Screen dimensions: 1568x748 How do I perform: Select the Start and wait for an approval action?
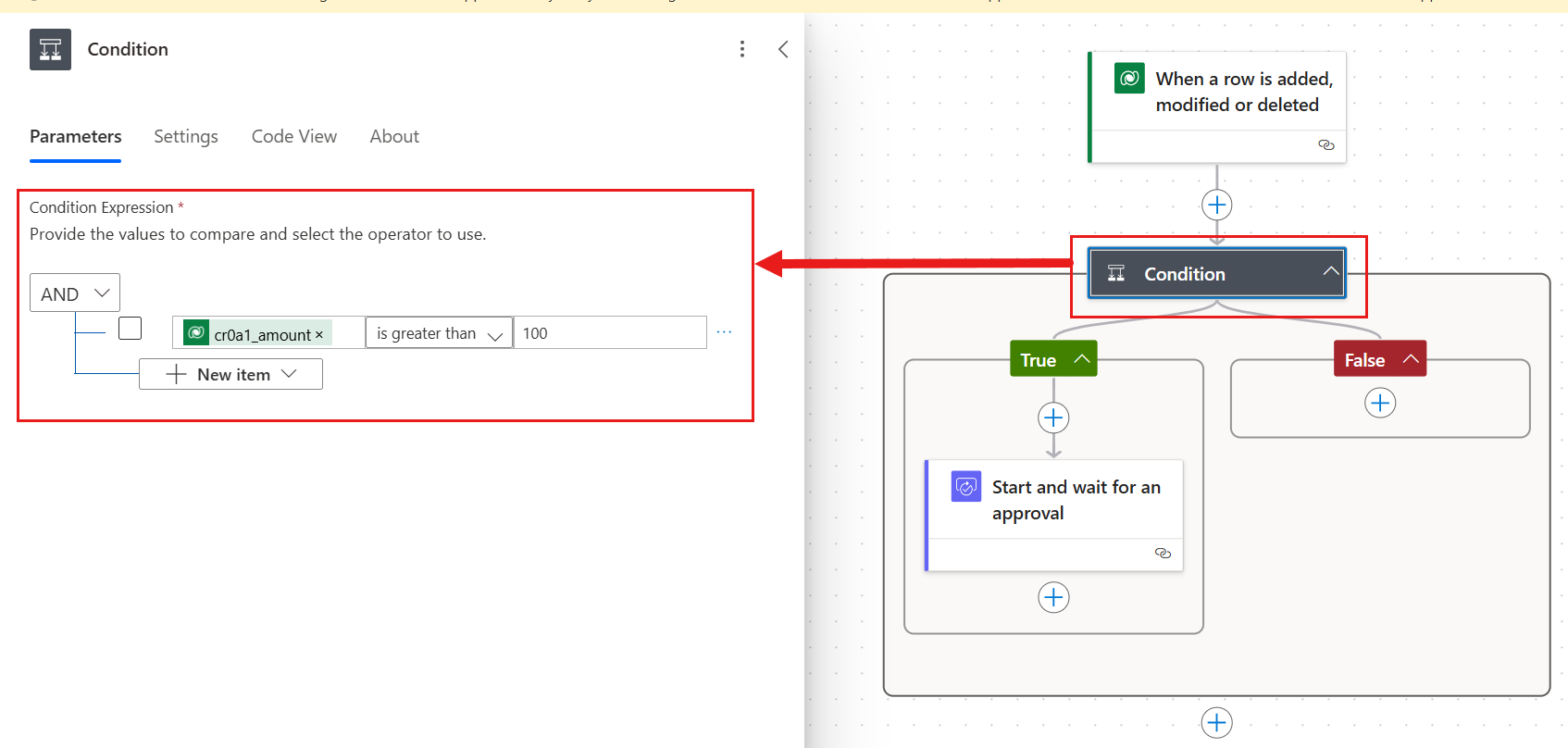pyautogui.click(x=1075, y=500)
